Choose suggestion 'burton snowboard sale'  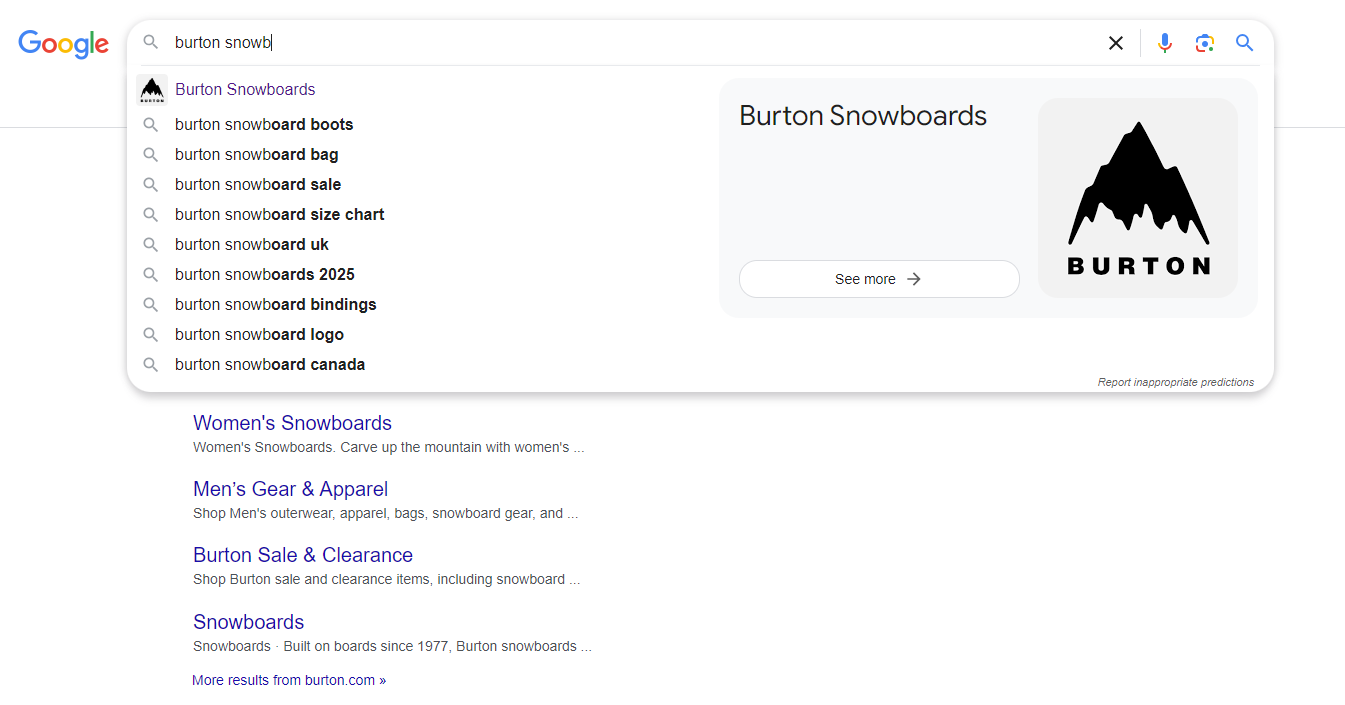(258, 185)
